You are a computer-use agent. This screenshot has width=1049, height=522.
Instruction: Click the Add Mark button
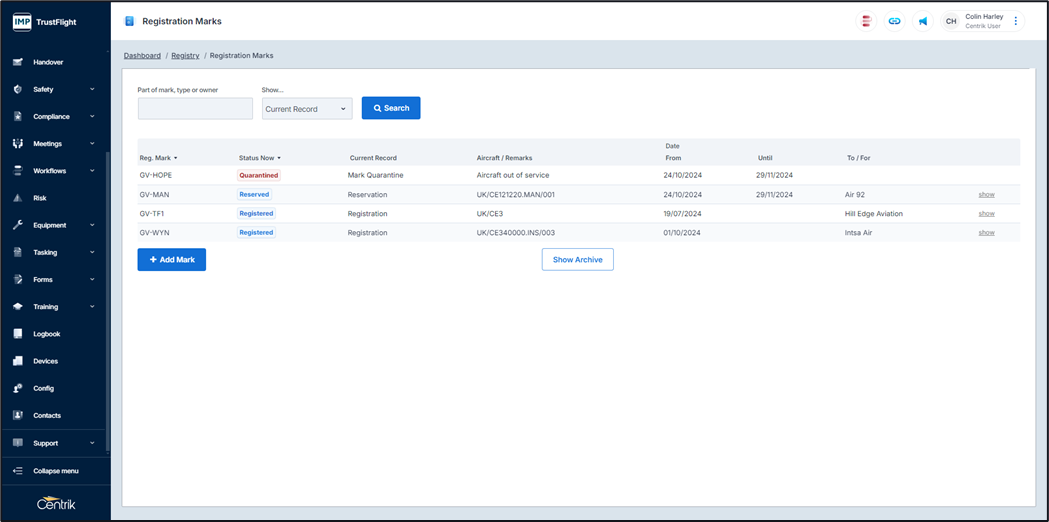pos(172,260)
